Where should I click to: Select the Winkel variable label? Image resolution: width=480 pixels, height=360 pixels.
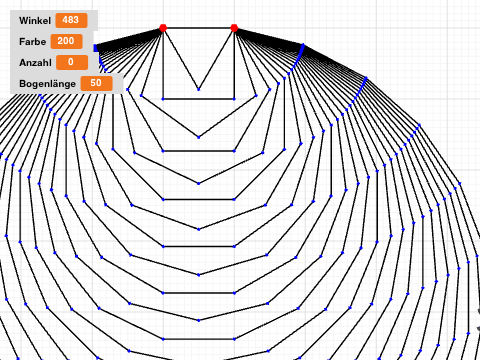35,21
